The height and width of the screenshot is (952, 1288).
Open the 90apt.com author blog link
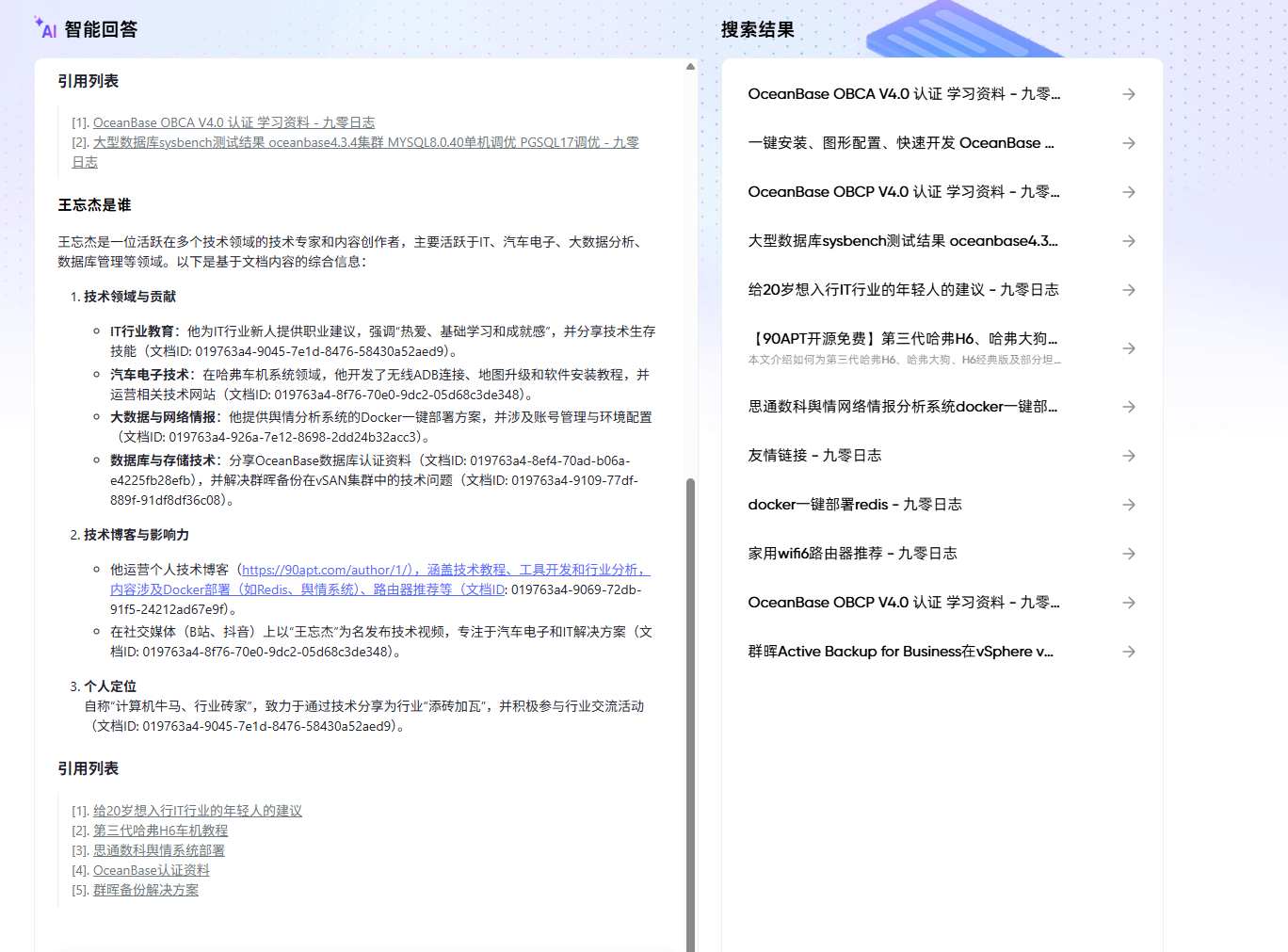[x=327, y=570]
